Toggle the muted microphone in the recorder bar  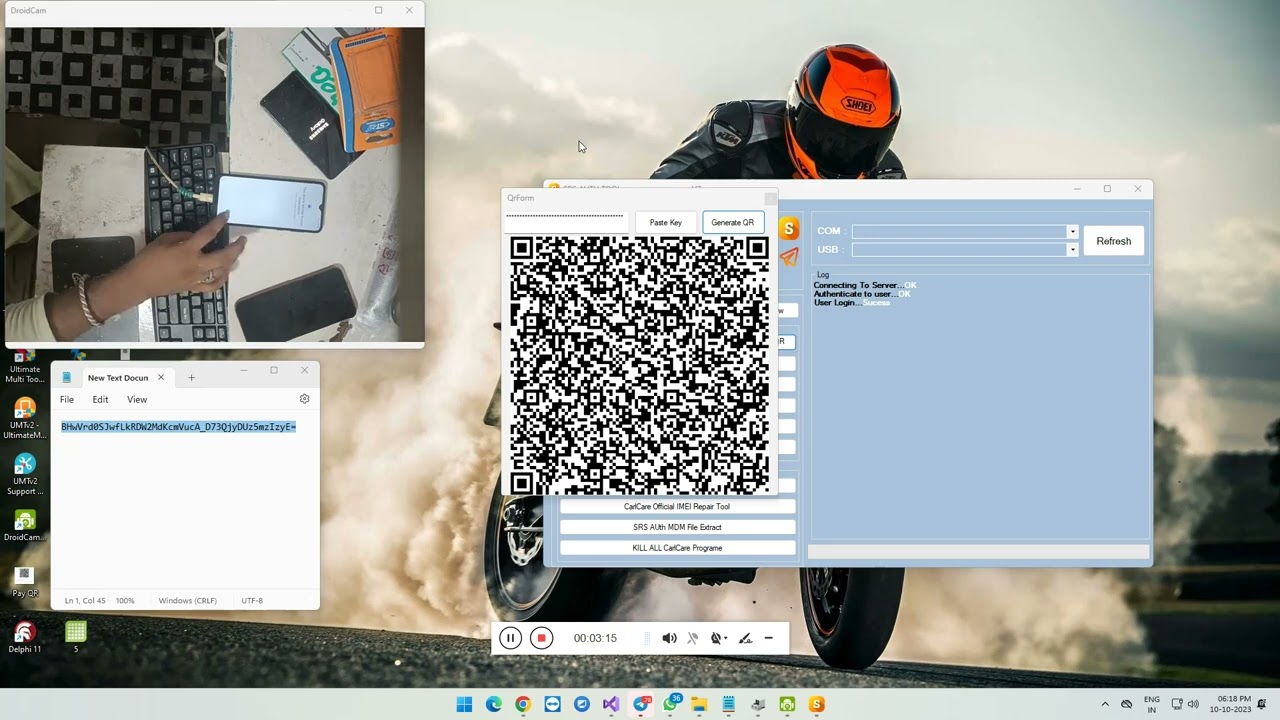692,637
